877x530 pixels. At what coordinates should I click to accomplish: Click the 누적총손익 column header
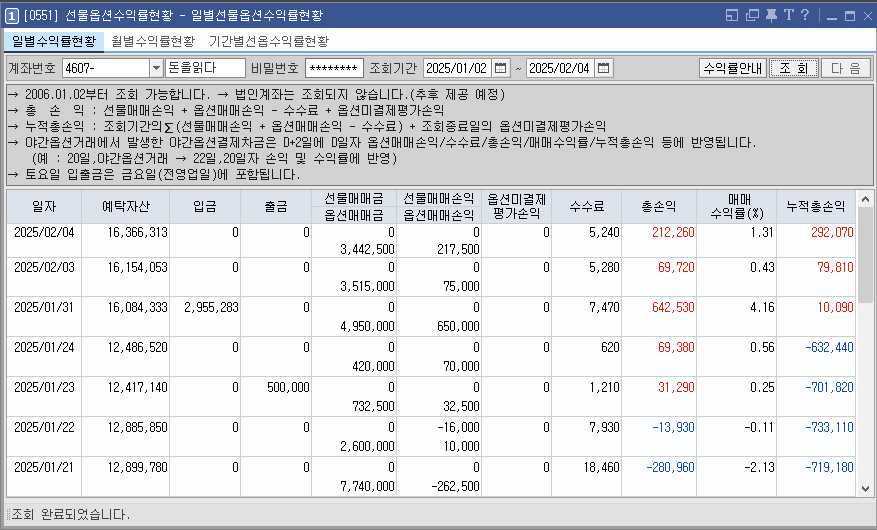[816, 206]
